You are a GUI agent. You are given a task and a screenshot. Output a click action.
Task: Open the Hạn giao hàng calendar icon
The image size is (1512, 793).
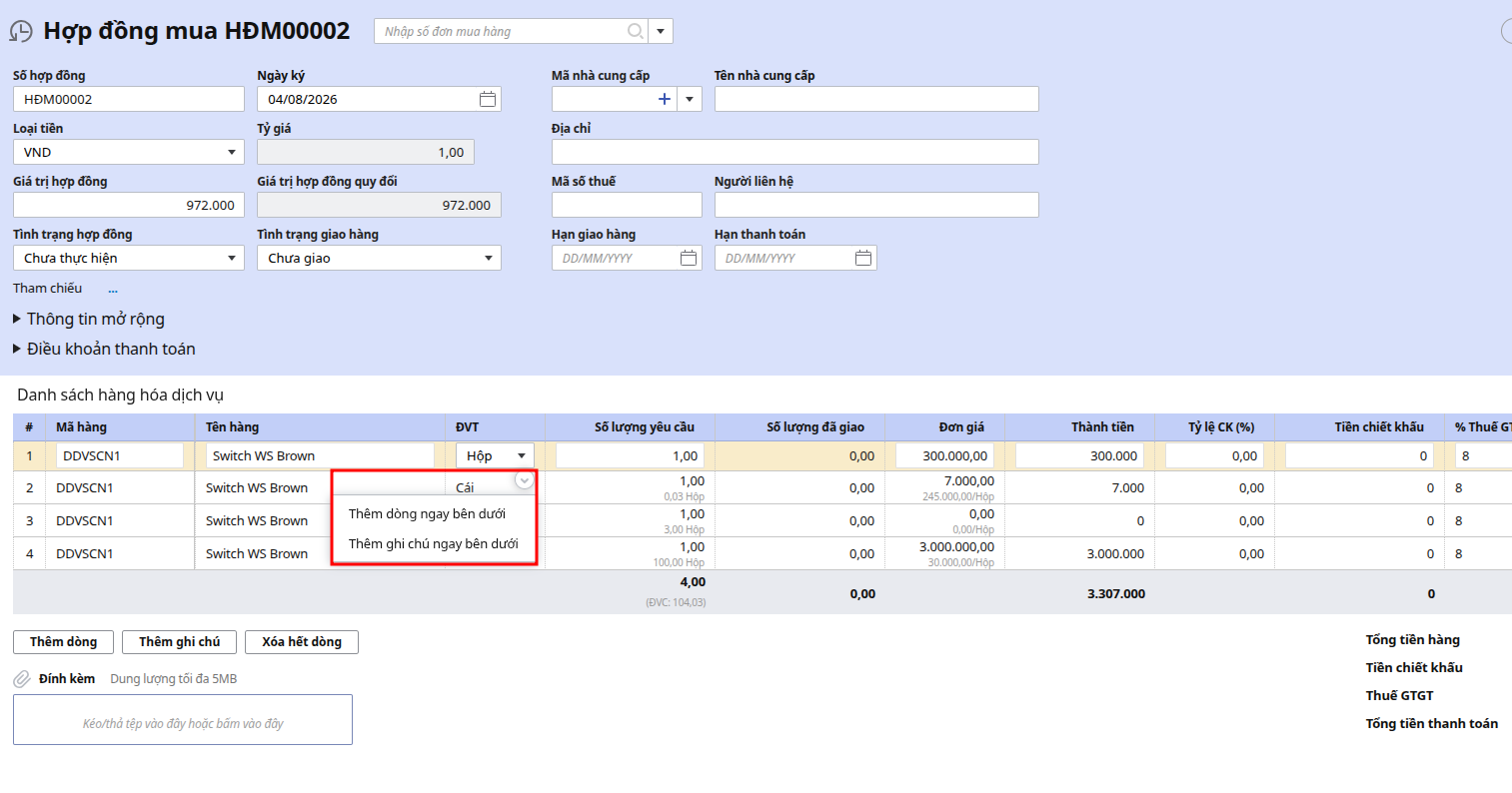click(x=689, y=258)
